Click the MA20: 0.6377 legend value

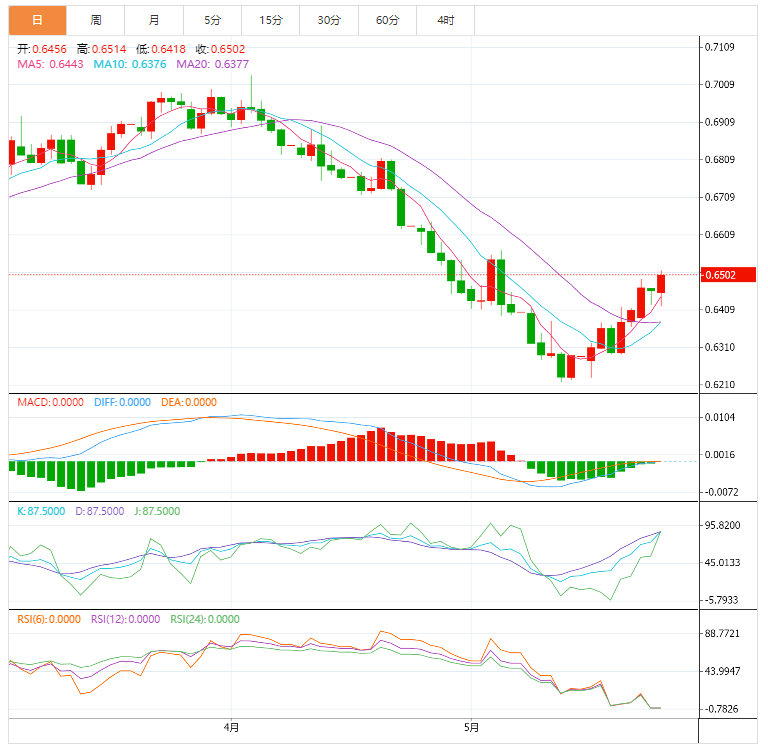(x=213, y=64)
